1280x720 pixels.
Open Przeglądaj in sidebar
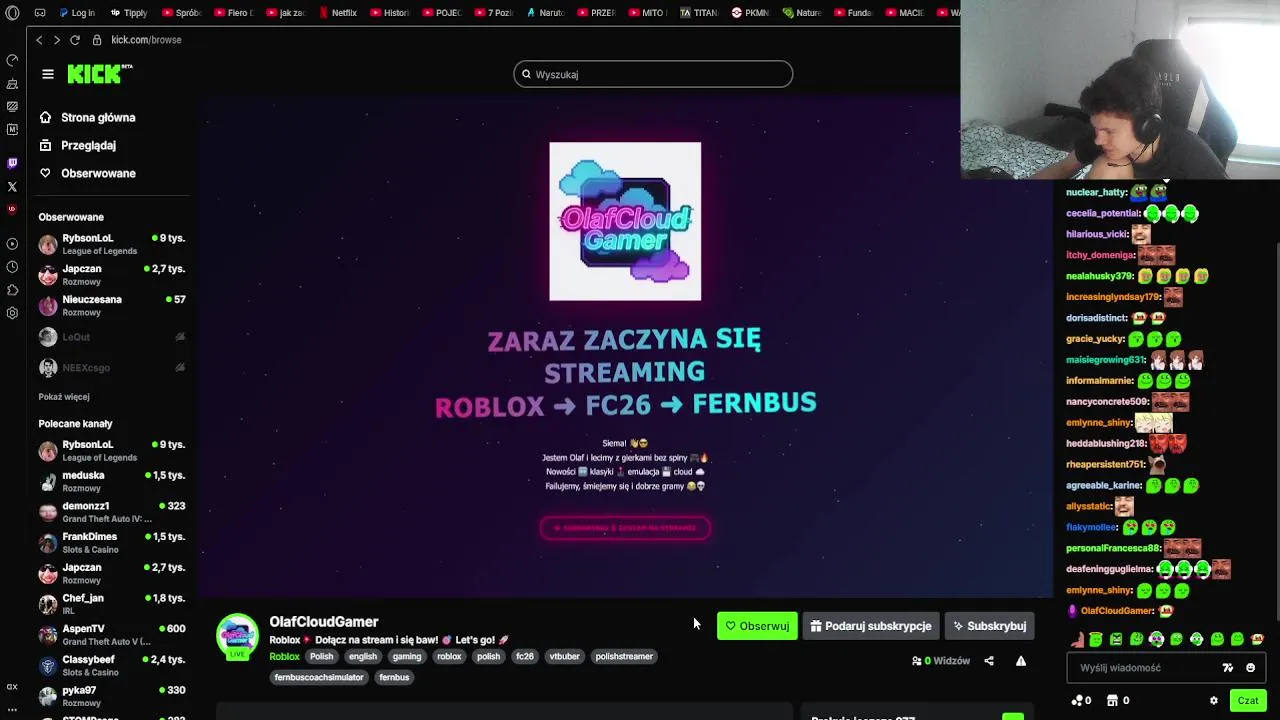(87, 145)
